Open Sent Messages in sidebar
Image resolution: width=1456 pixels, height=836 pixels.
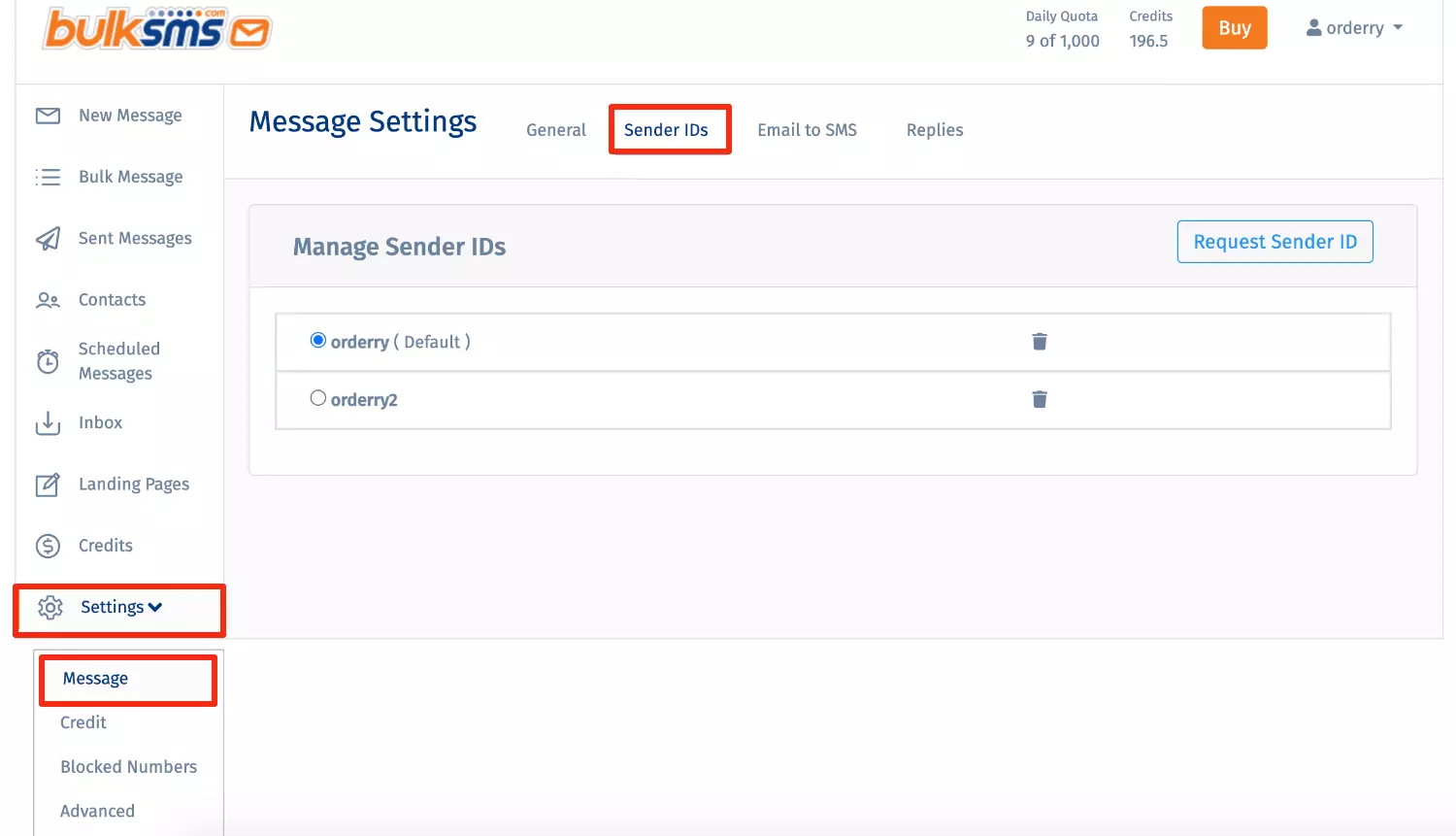(x=135, y=238)
